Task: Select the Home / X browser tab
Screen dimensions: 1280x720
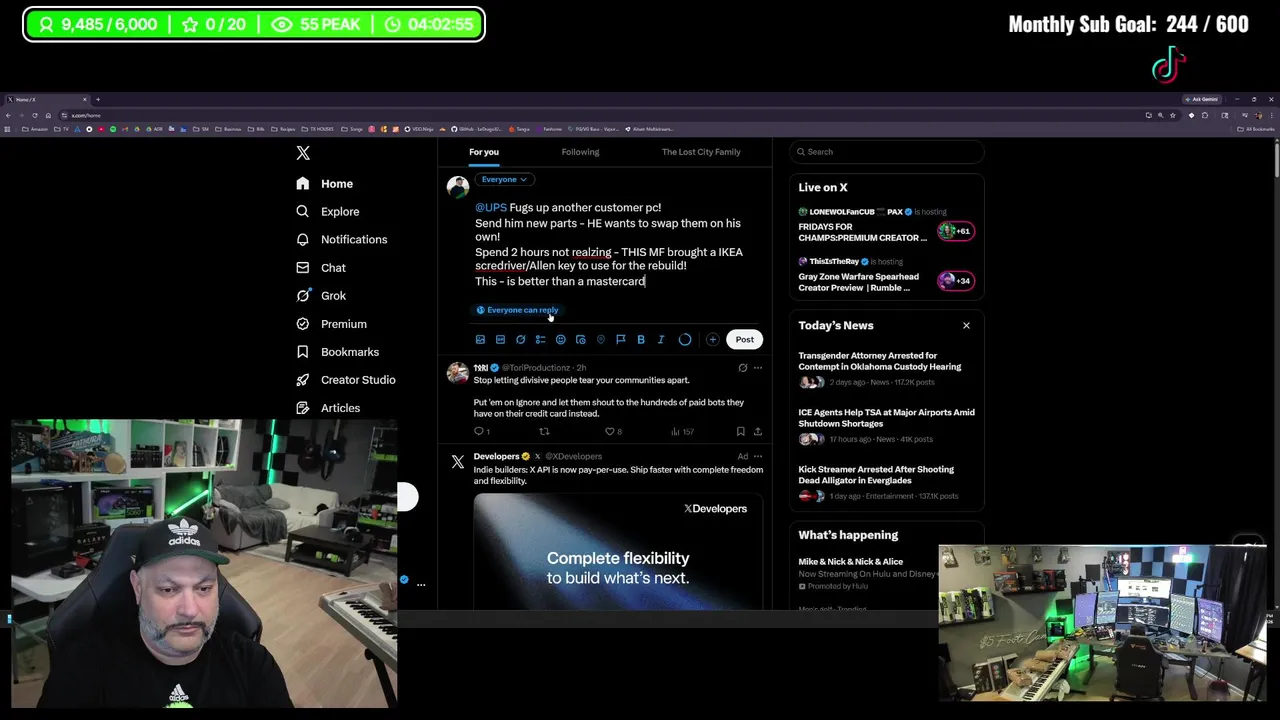Action: [45, 100]
